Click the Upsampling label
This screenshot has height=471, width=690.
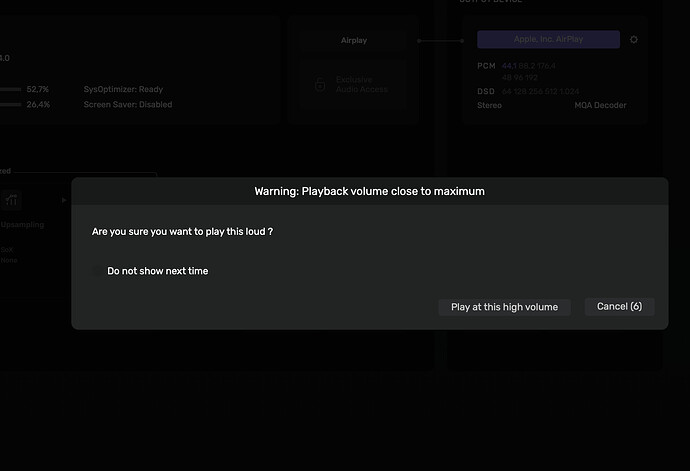tap(22, 224)
